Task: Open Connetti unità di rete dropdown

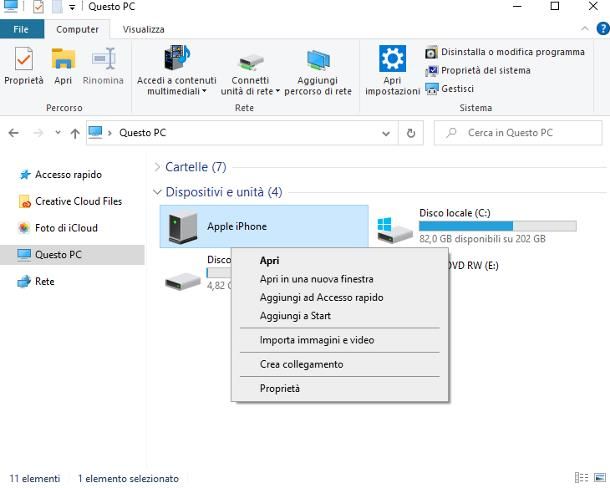Action: 250,70
